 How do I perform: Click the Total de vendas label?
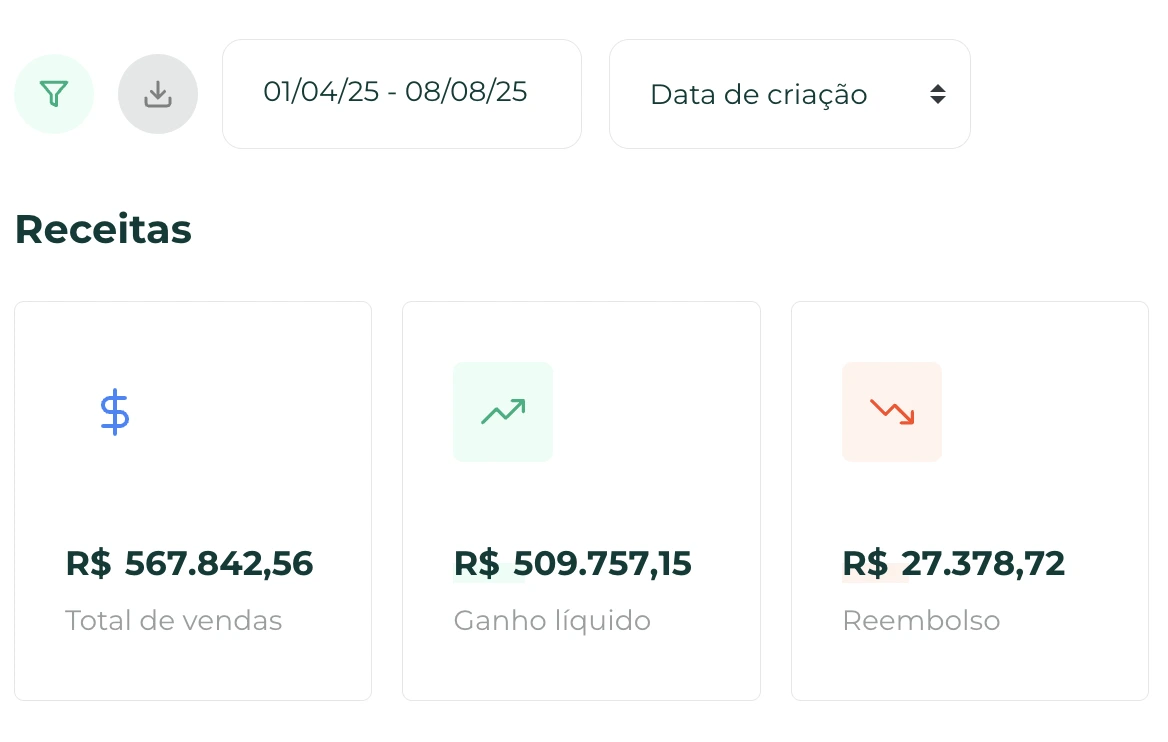pos(173,620)
